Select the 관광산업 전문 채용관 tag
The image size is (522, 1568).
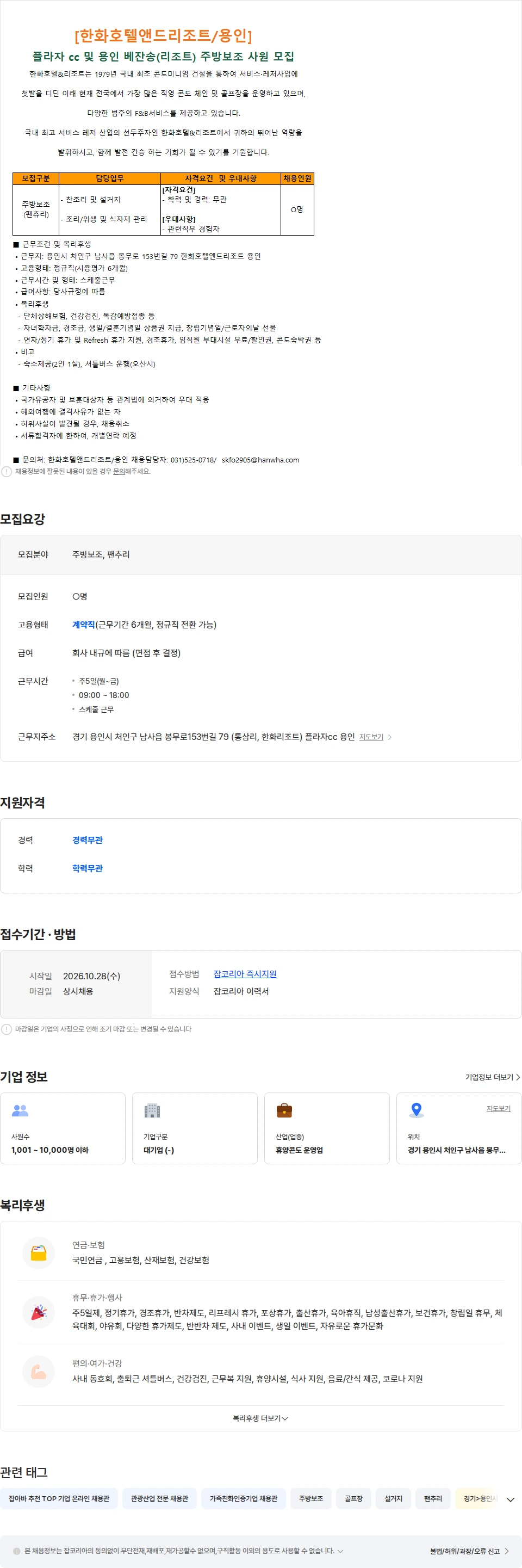(159, 1498)
